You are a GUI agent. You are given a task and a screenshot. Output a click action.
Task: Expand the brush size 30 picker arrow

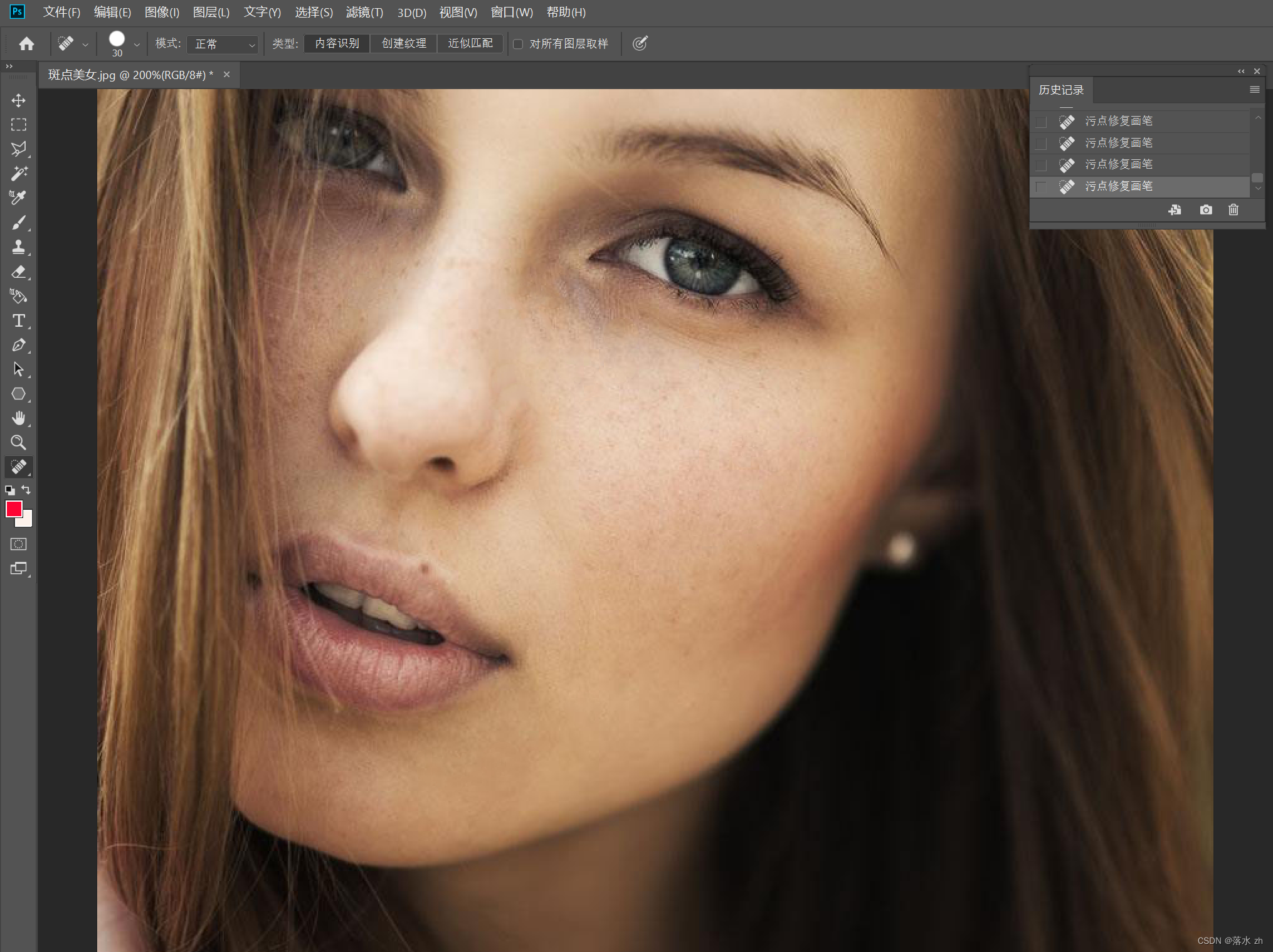point(137,45)
